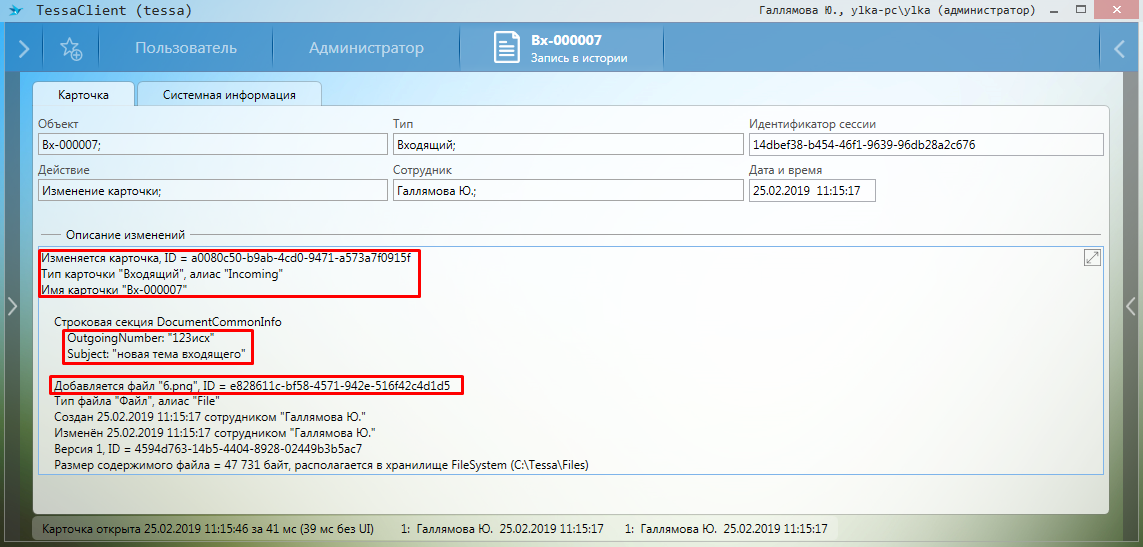The height and width of the screenshot is (547, 1143).
Task: Switch to the Администратор workspace tab
Action: [366, 48]
